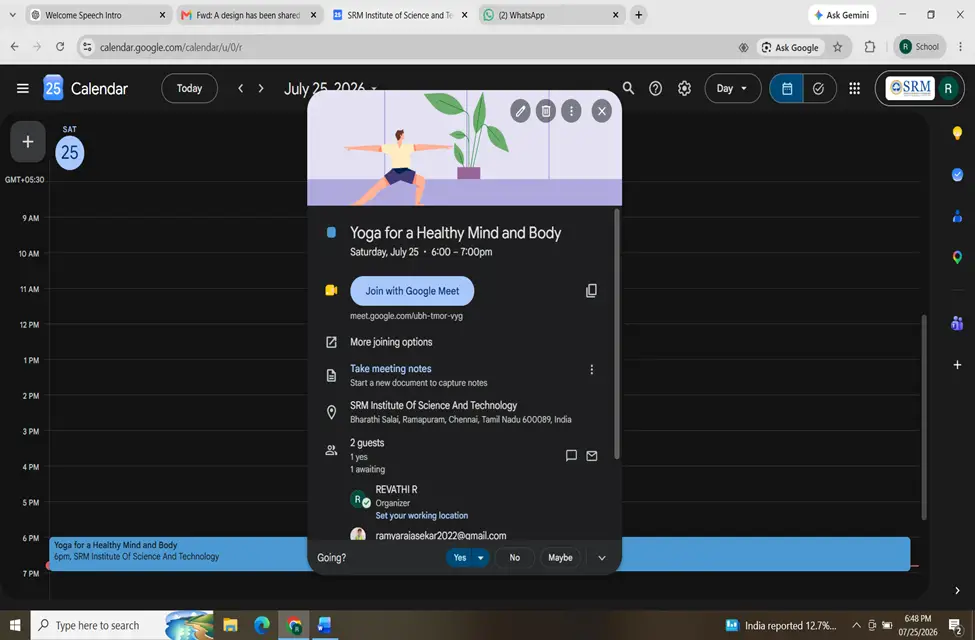Open File Explorer from the taskbar

coord(231,625)
